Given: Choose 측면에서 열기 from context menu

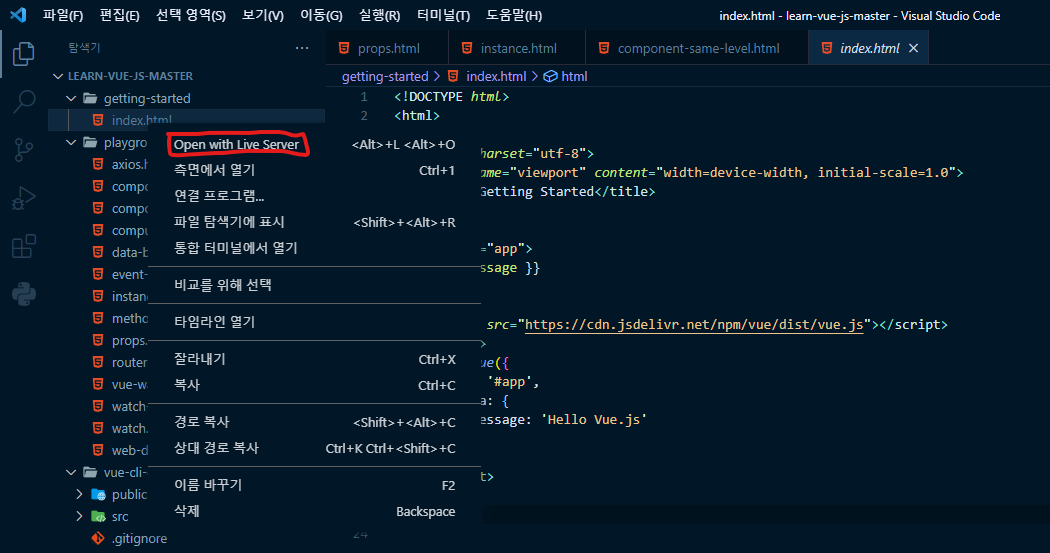Looking at the screenshot, I should click(x=314, y=170).
